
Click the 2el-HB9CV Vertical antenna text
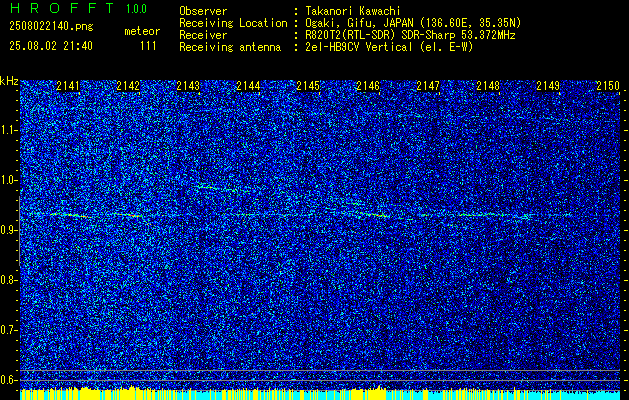390,47
